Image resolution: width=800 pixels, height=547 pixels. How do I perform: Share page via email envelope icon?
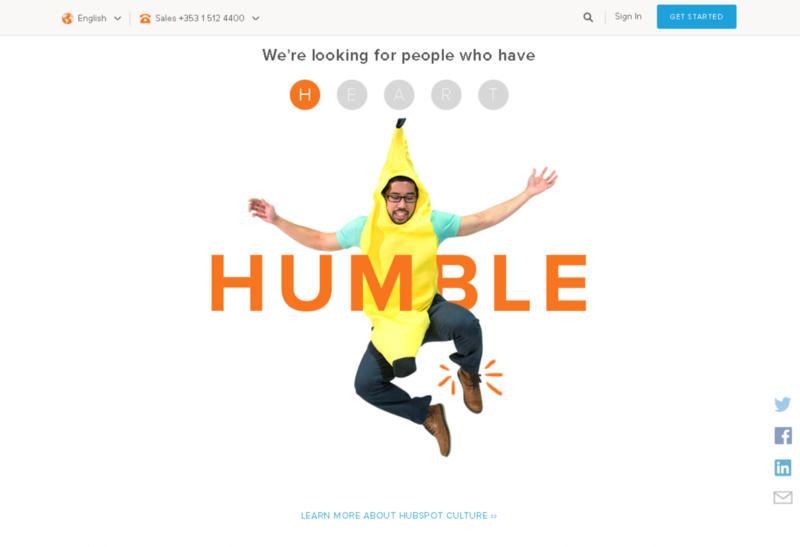(783, 498)
